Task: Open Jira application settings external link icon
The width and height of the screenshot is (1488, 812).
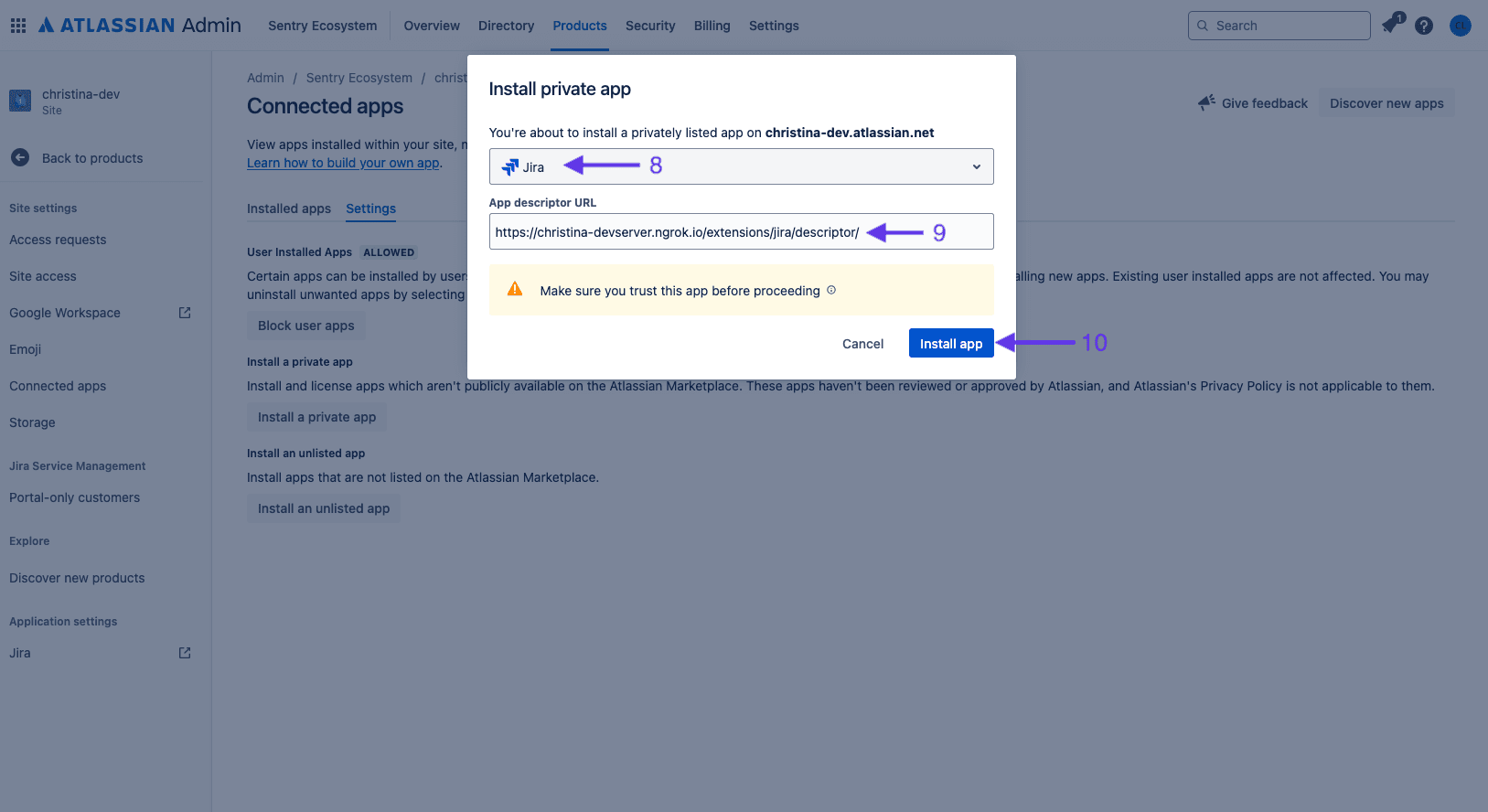Action: pos(185,653)
